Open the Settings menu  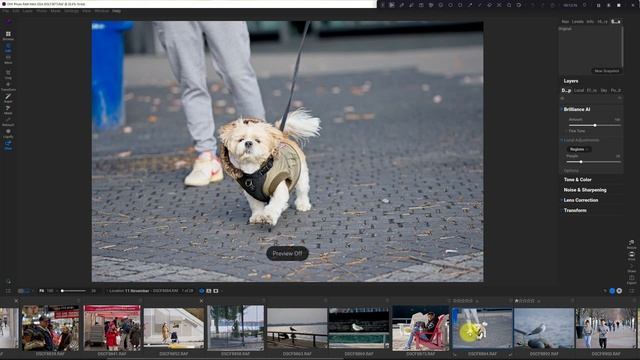(x=71, y=11)
